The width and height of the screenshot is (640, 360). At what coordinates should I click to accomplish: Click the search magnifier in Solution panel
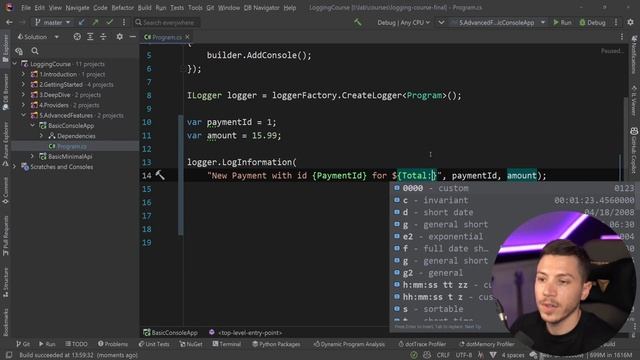click(x=35, y=51)
